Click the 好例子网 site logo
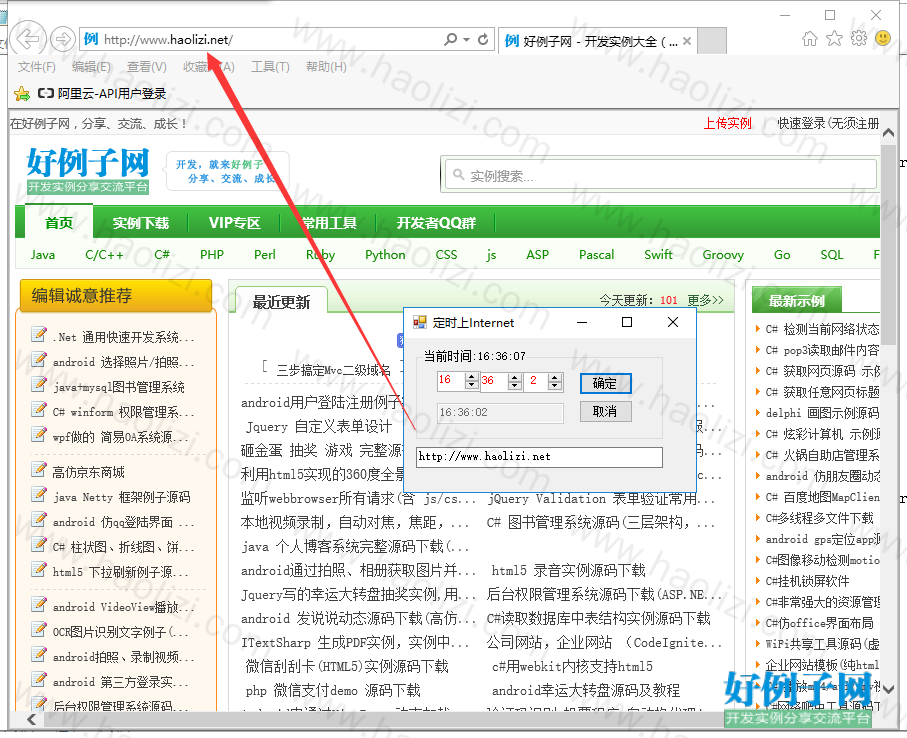Screen dimensions: 907x738 [x=87, y=170]
